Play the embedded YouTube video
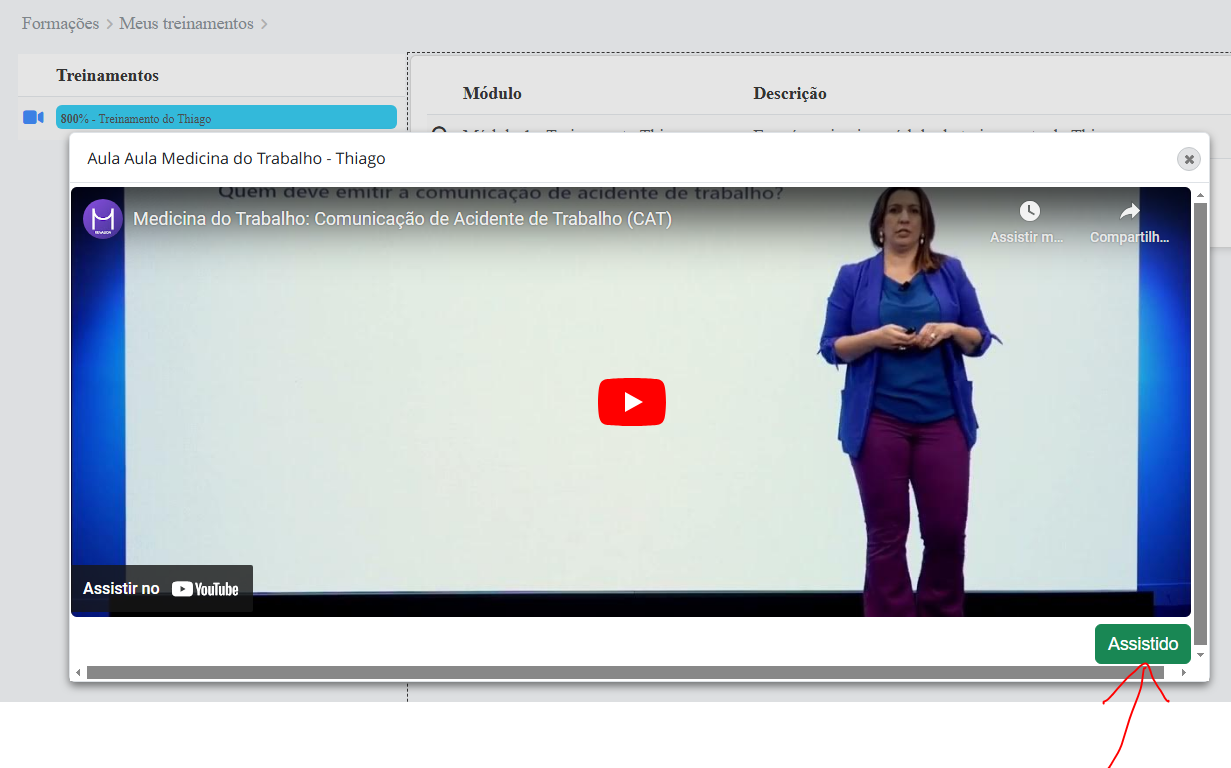The width and height of the screenshot is (1231, 768). click(x=631, y=402)
